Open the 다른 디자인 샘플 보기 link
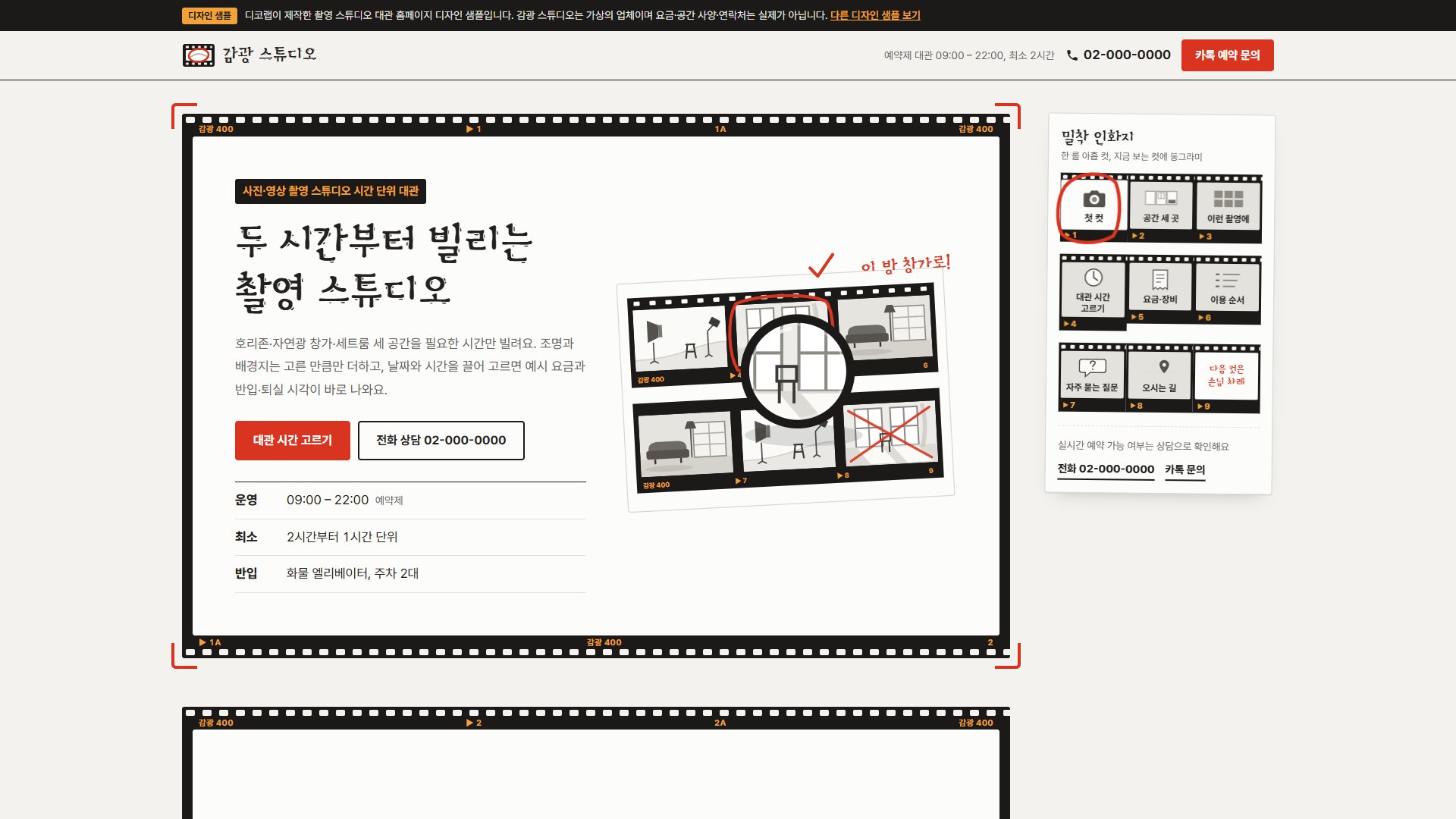1456x819 pixels. click(x=875, y=15)
